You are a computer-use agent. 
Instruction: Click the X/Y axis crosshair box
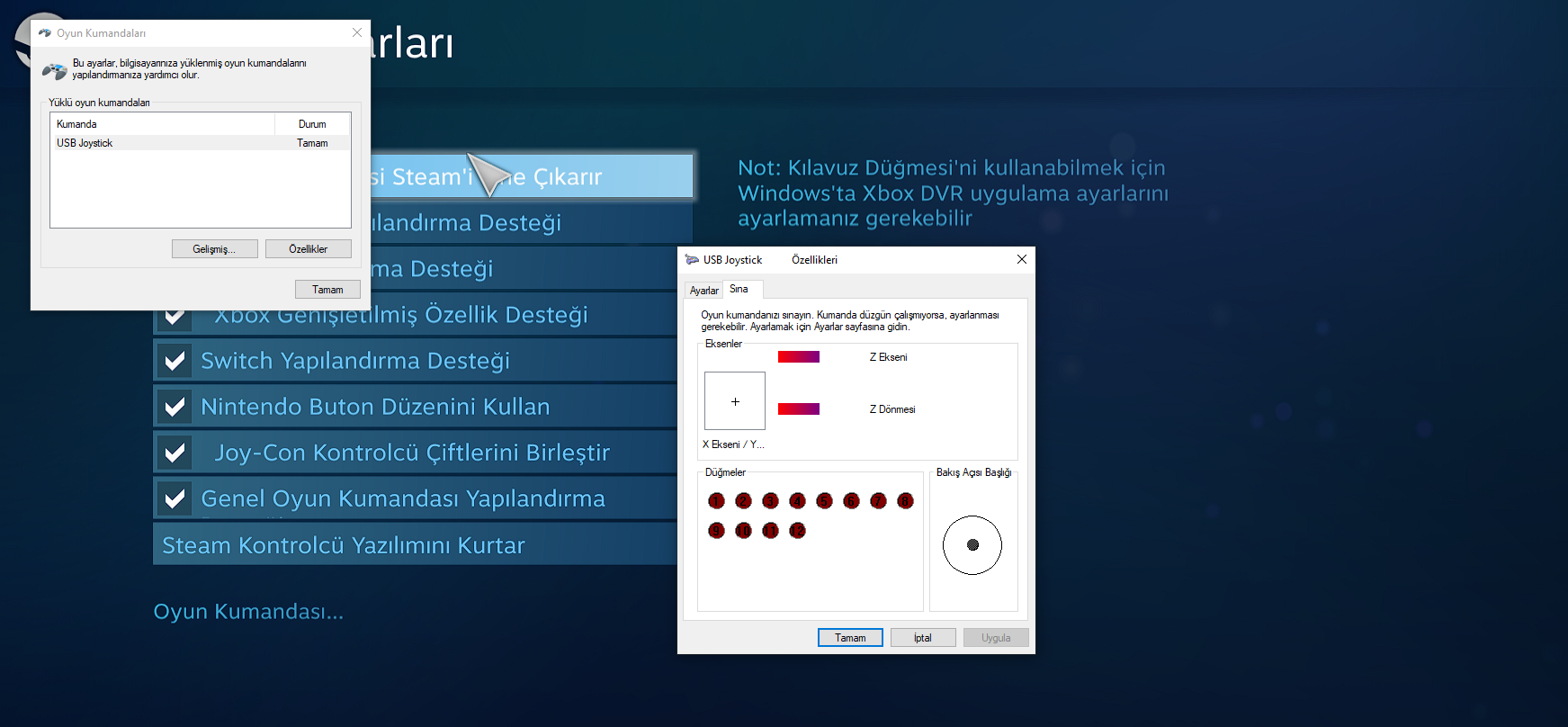(x=735, y=401)
